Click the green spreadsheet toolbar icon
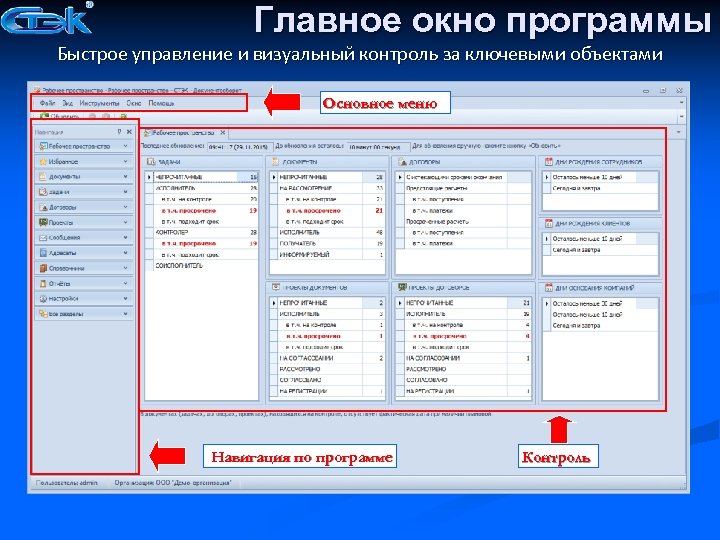Screen dimensions: 720x540 123,117
